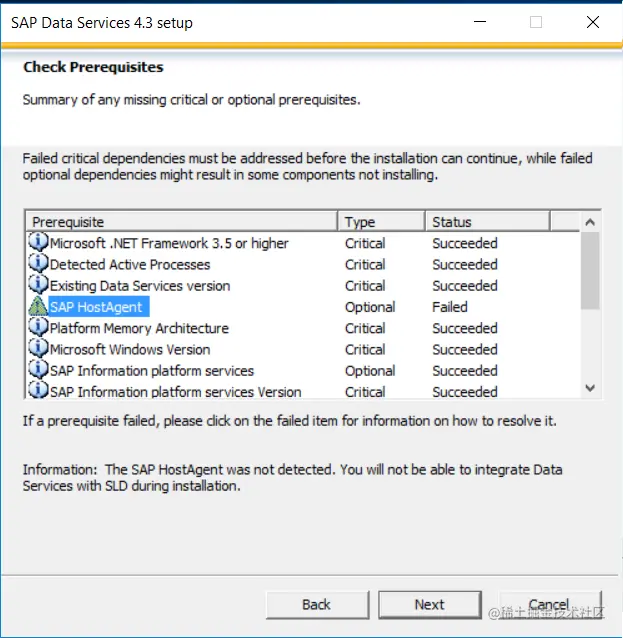This screenshot has width=623, height=638.
Task: Click warning triangle icon beside SAP HostAgent
Action: pyautogui.click(x=38, y=306)
